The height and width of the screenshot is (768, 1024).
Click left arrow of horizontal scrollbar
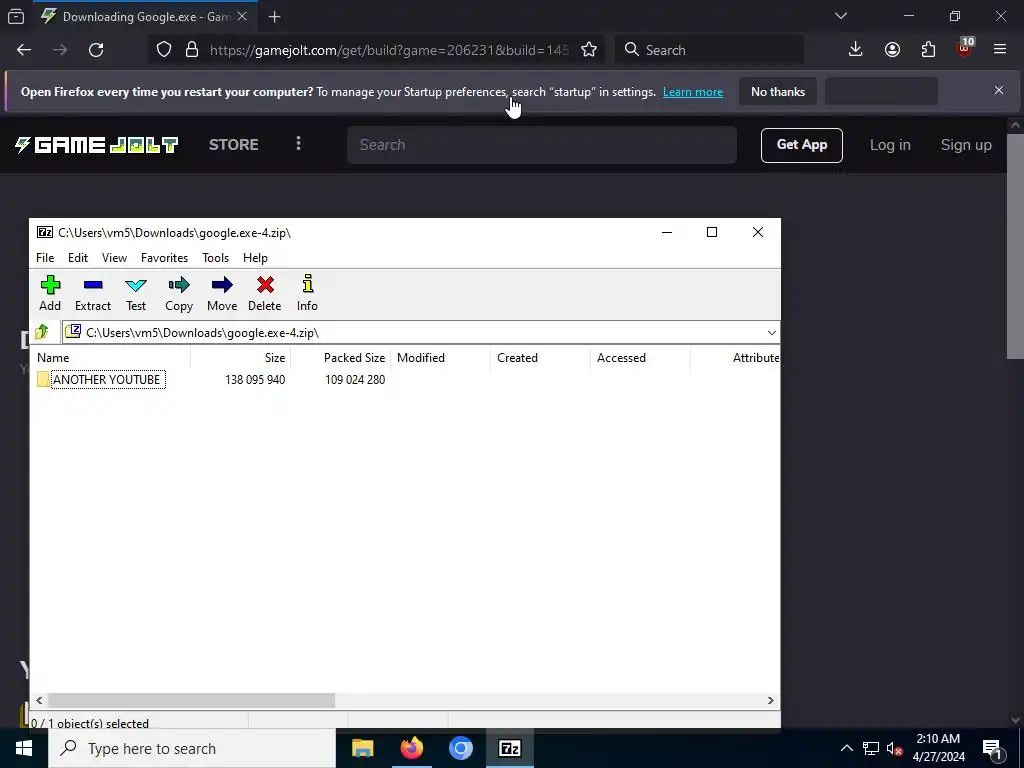39,700
